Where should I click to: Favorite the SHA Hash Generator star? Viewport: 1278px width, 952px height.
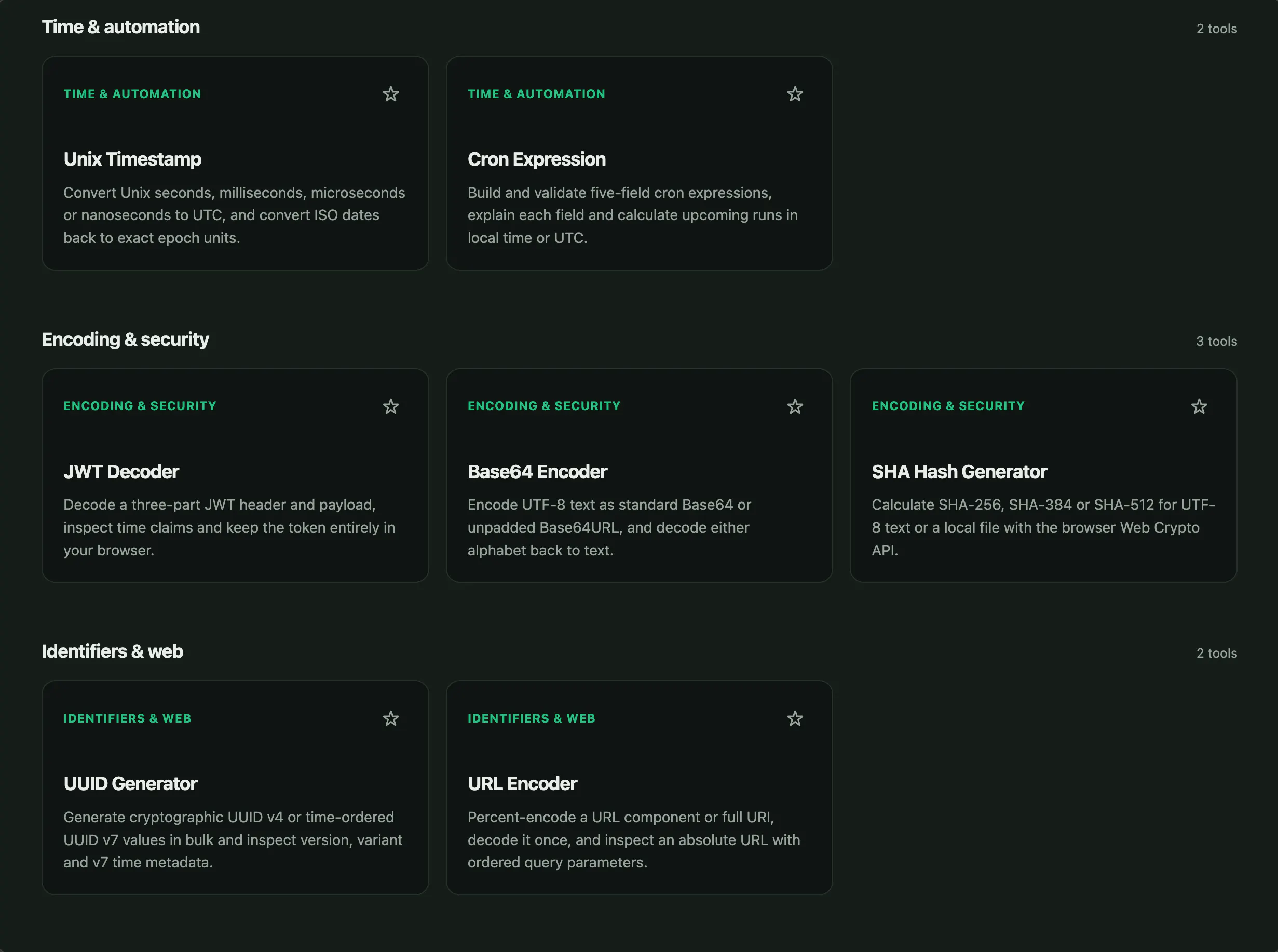pos(1199,406)
